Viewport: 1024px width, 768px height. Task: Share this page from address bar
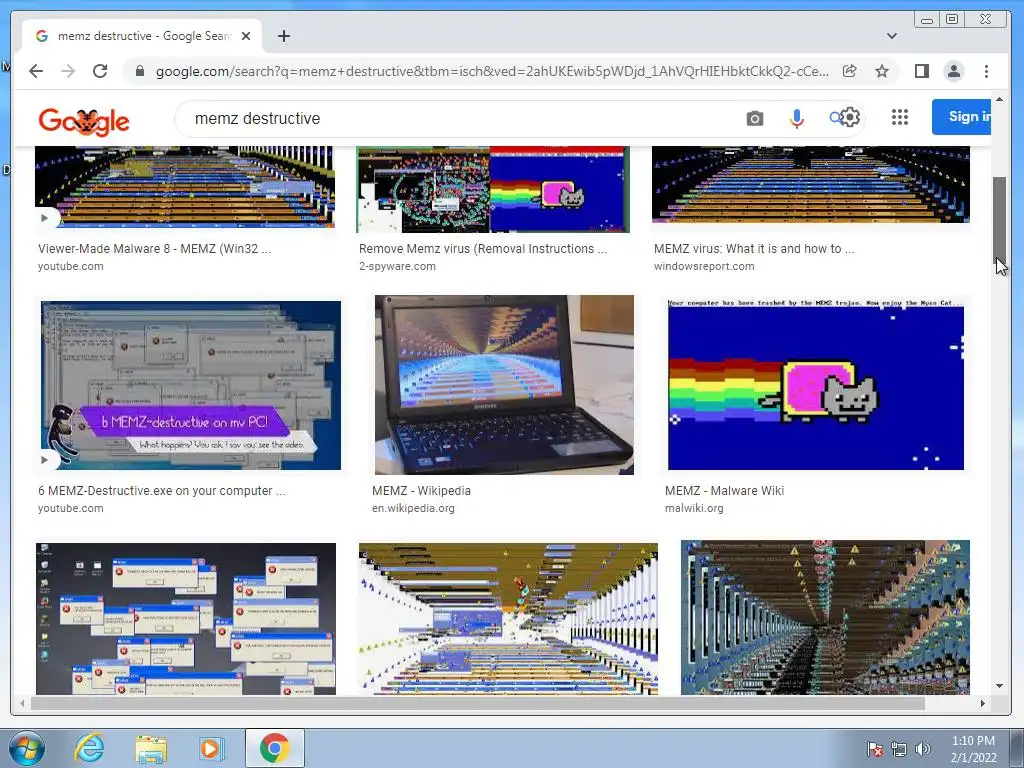850,71
